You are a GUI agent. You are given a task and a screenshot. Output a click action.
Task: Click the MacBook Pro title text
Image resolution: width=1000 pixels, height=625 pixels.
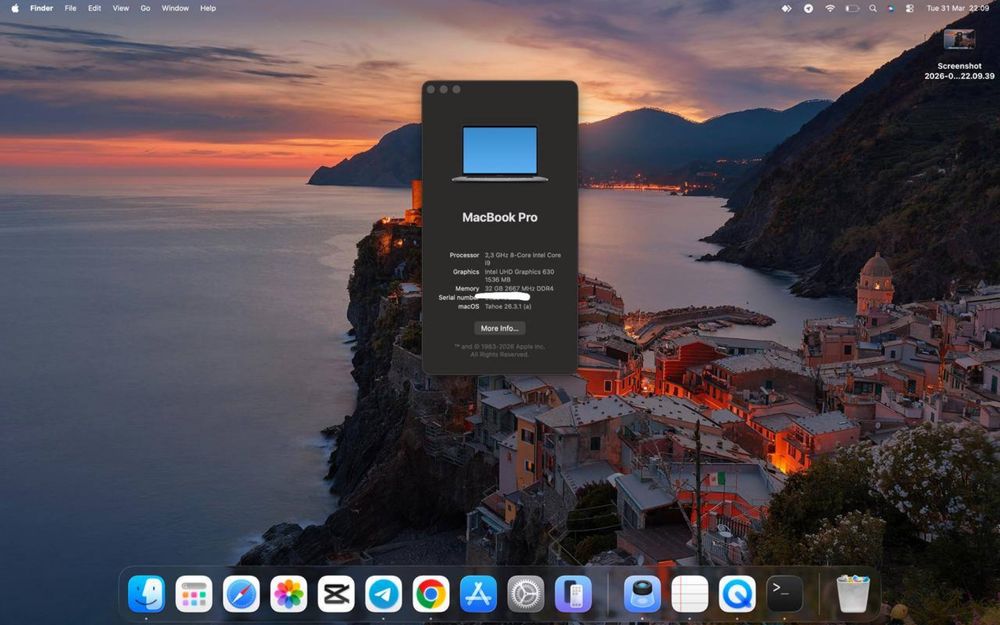point(499,217)
